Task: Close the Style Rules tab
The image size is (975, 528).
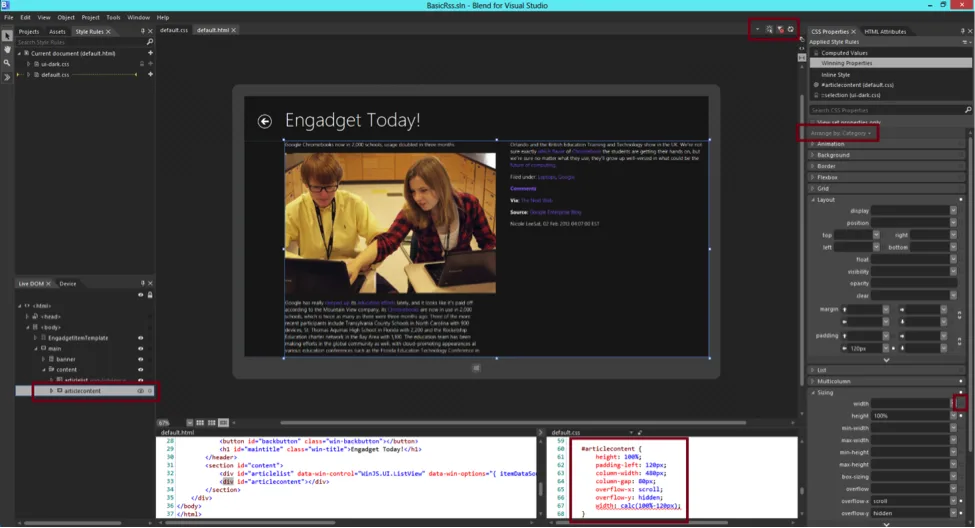Action: [x=108, y=32]
